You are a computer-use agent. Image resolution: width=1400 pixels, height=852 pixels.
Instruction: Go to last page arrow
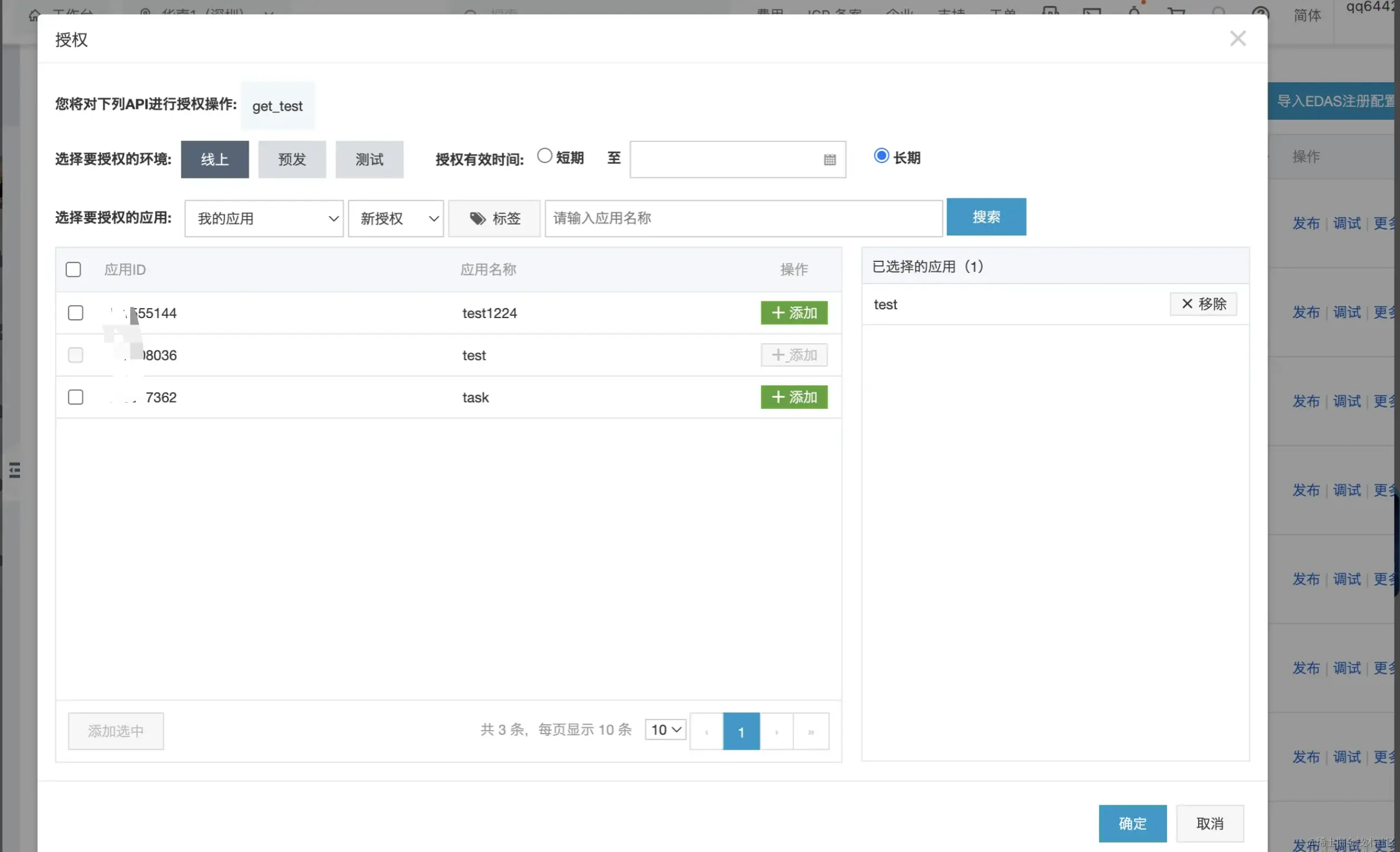point(810,731)
